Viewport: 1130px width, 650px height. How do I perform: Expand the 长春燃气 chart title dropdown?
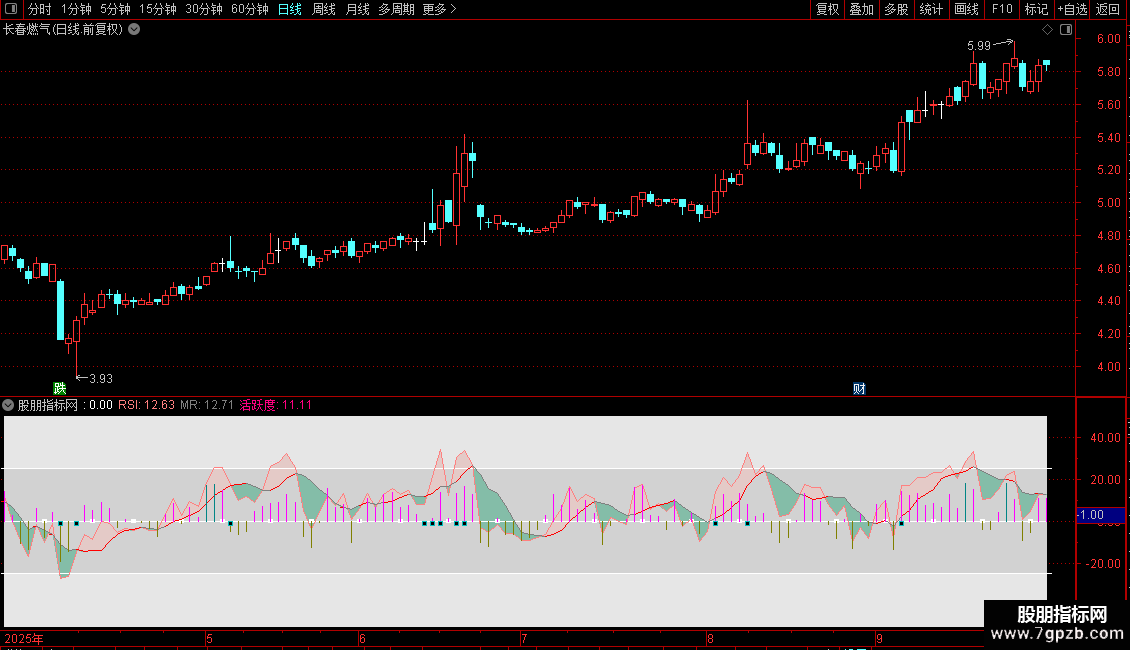coord(134,30)
